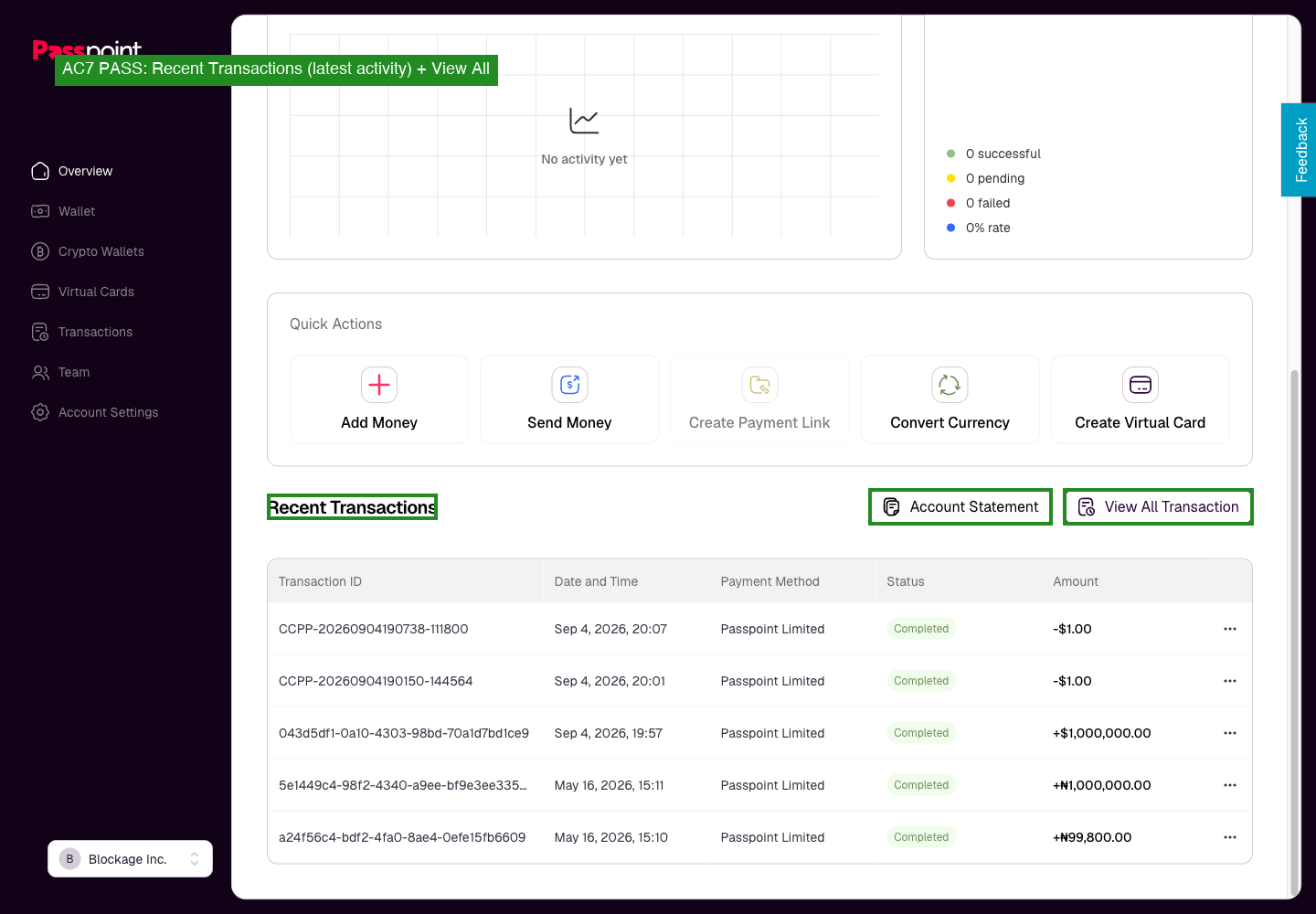Click the Team people icon
This screenshot has width=1316, height=914.
[40, 372]
